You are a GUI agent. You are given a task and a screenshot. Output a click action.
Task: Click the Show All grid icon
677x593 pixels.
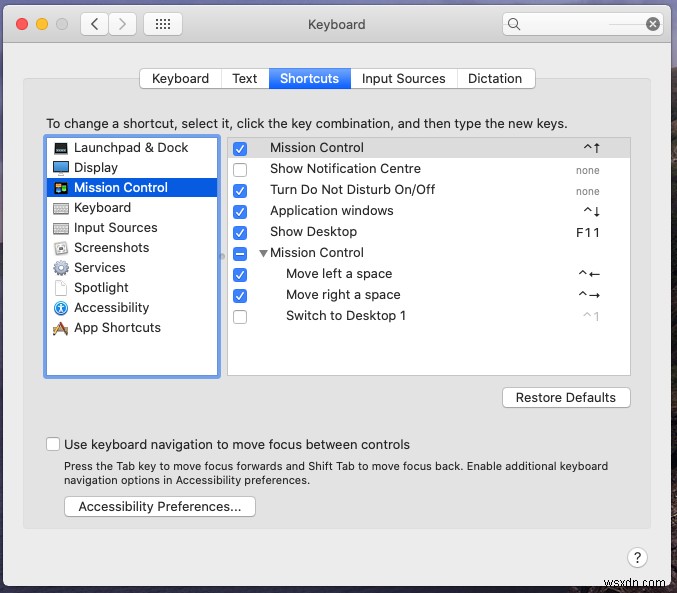pos(163,24)
